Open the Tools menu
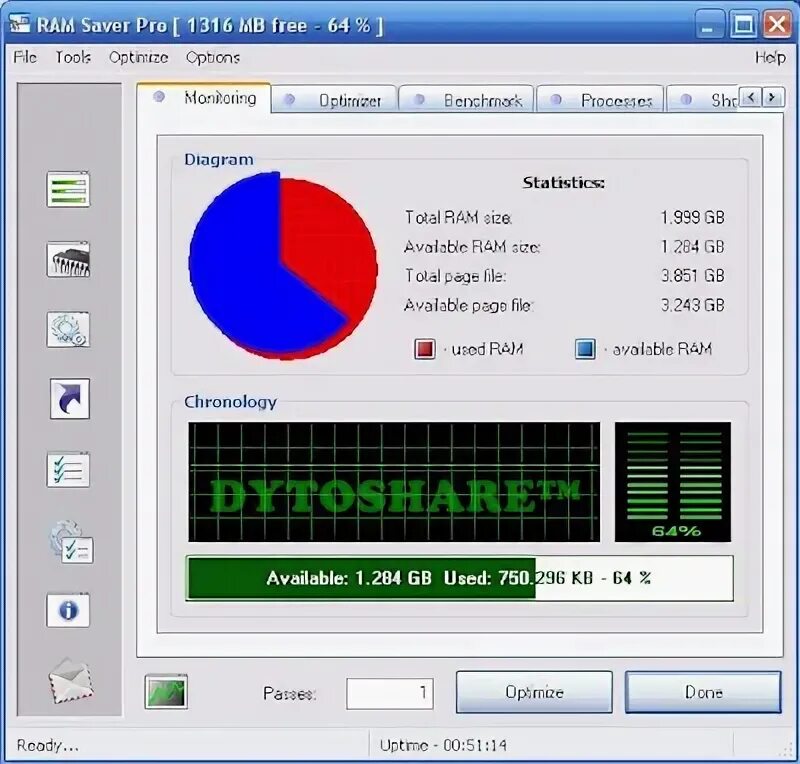 (x=73, y=57)
